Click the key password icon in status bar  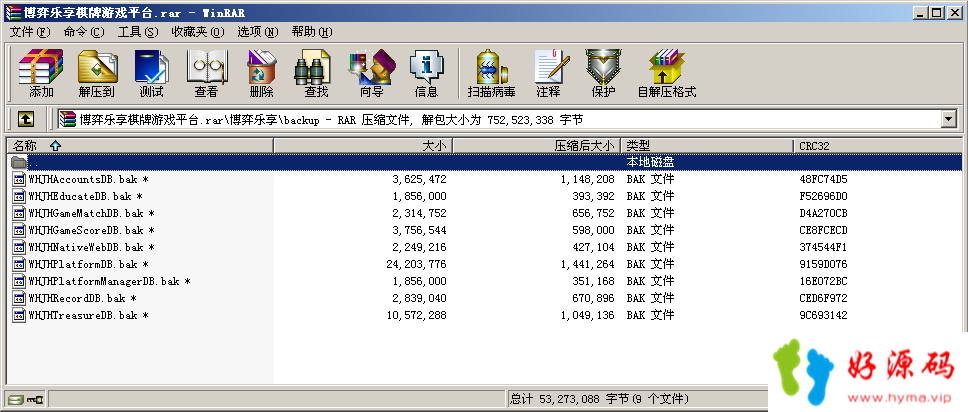click(x=35, y=399)
